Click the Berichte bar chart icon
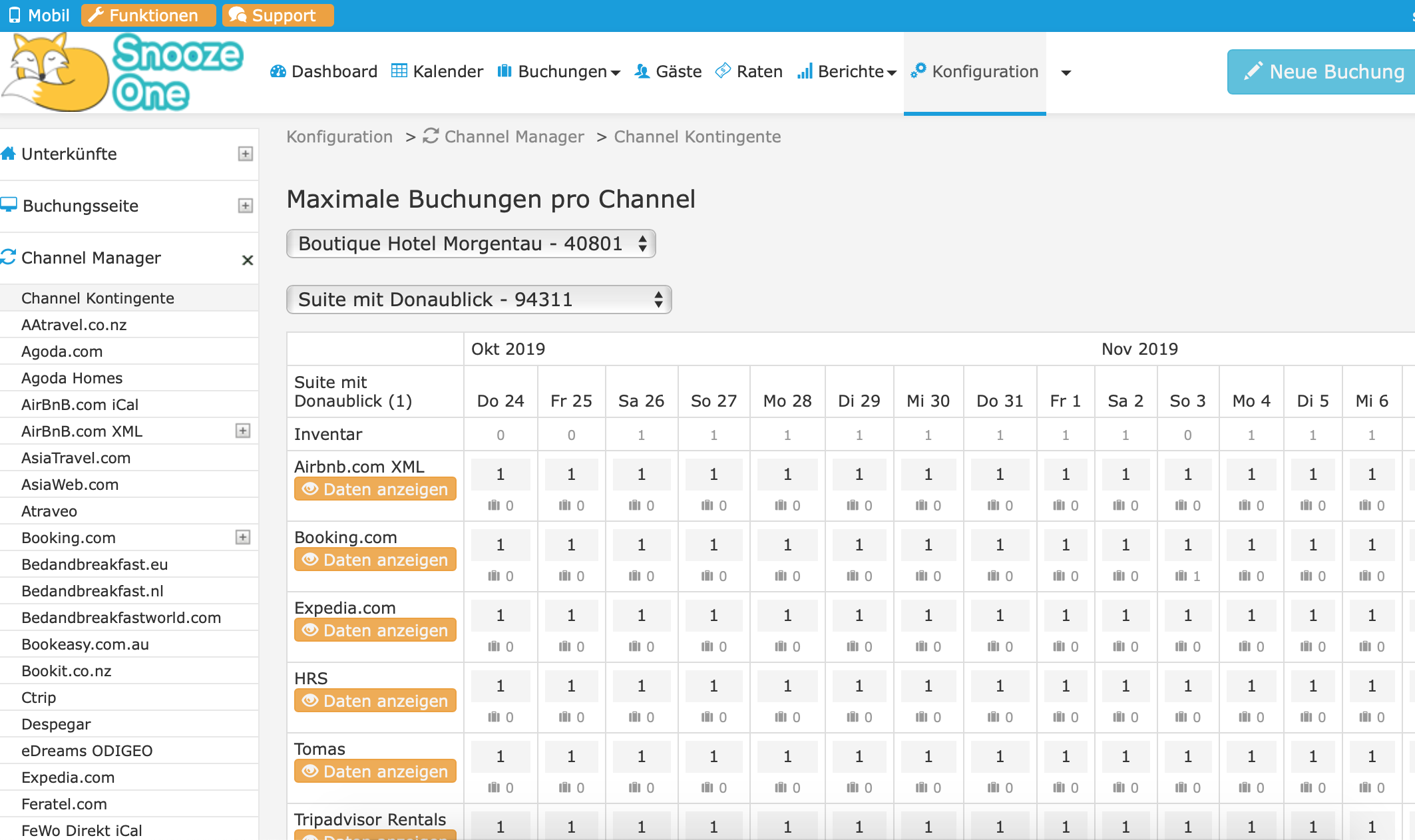 (805, 71)
